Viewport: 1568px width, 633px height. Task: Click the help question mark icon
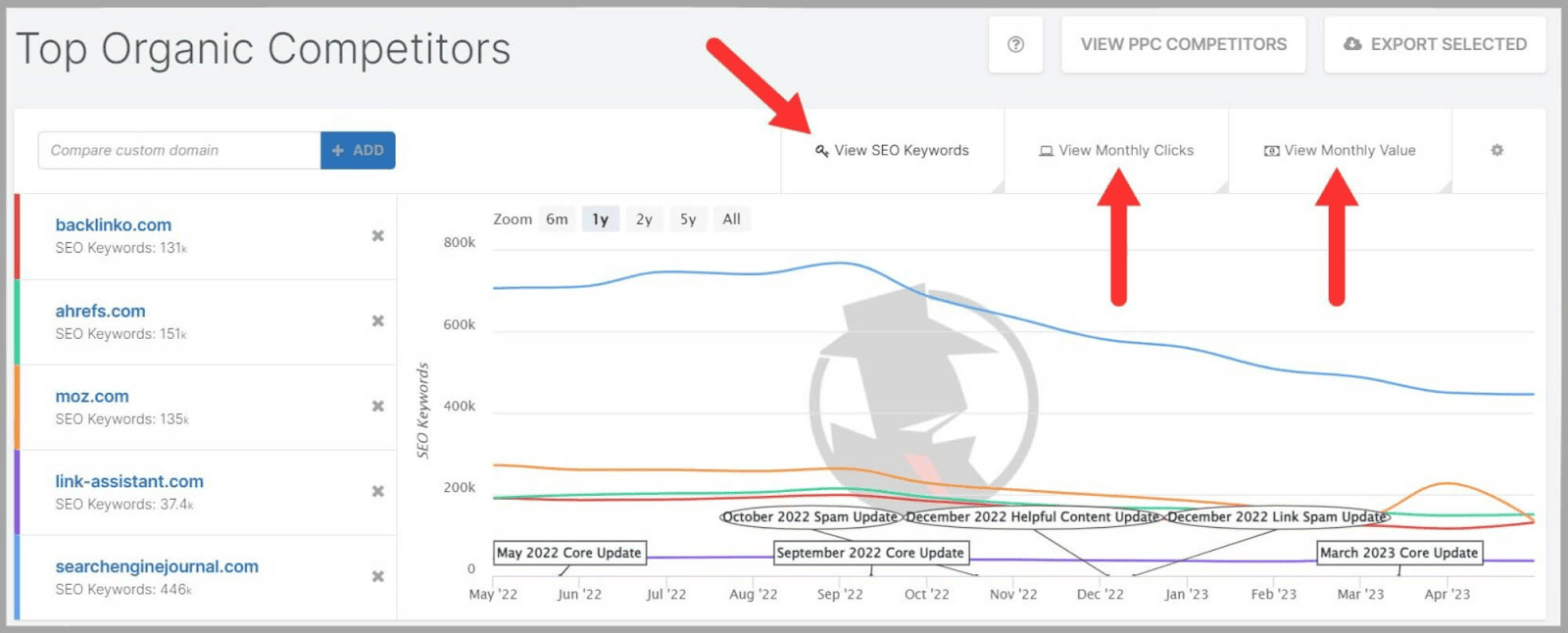tap(1015, 44)
